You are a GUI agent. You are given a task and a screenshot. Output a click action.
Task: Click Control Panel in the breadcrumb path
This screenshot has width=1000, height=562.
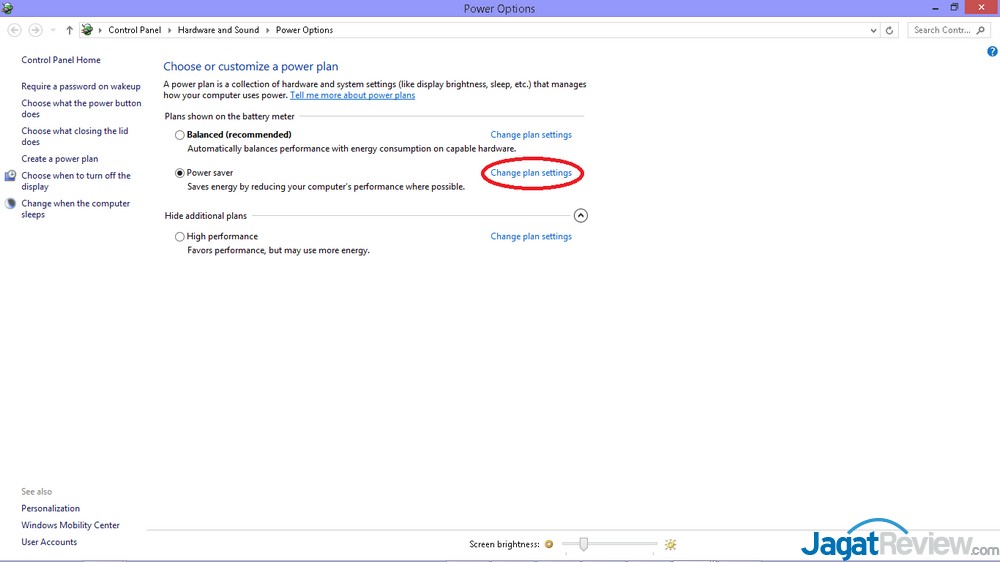[134, 30]
